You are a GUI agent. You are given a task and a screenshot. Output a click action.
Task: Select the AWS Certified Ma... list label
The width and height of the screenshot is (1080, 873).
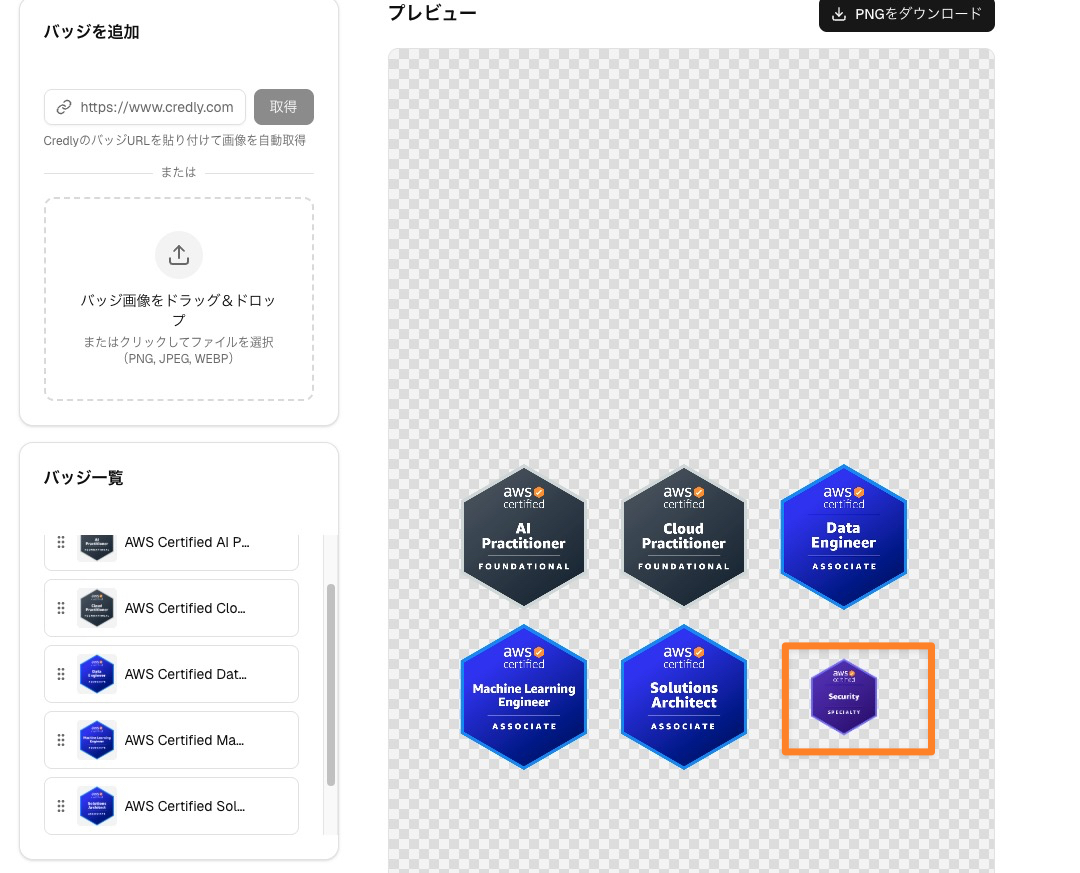185,740
